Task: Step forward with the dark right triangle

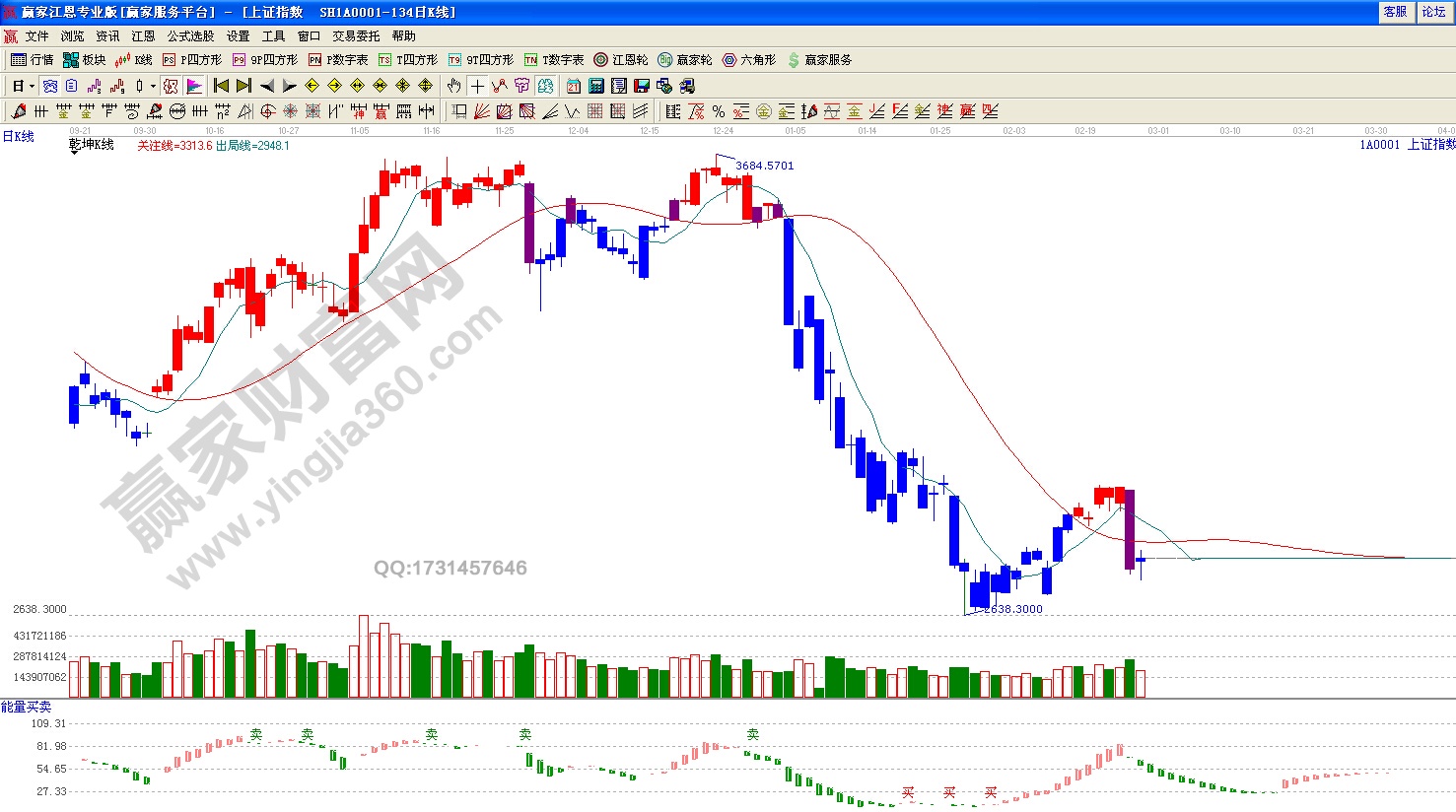Action: click(x=289, y=86)
